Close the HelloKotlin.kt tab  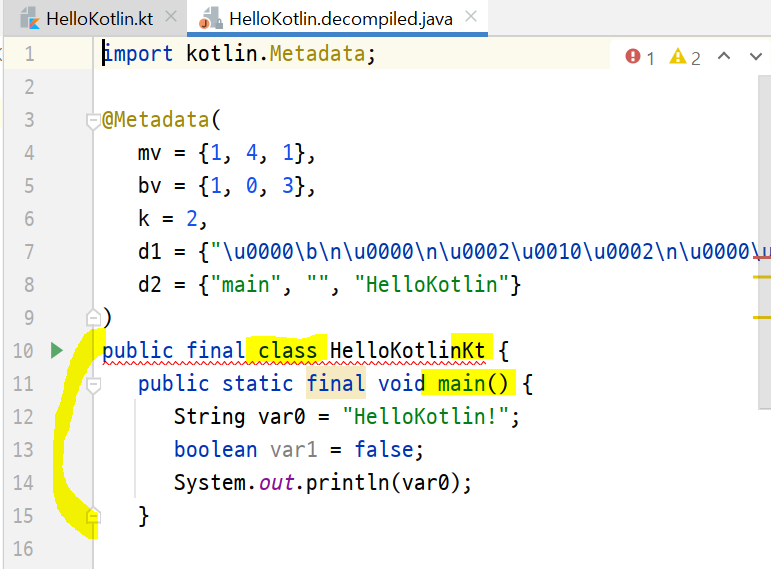coord(171,17)
